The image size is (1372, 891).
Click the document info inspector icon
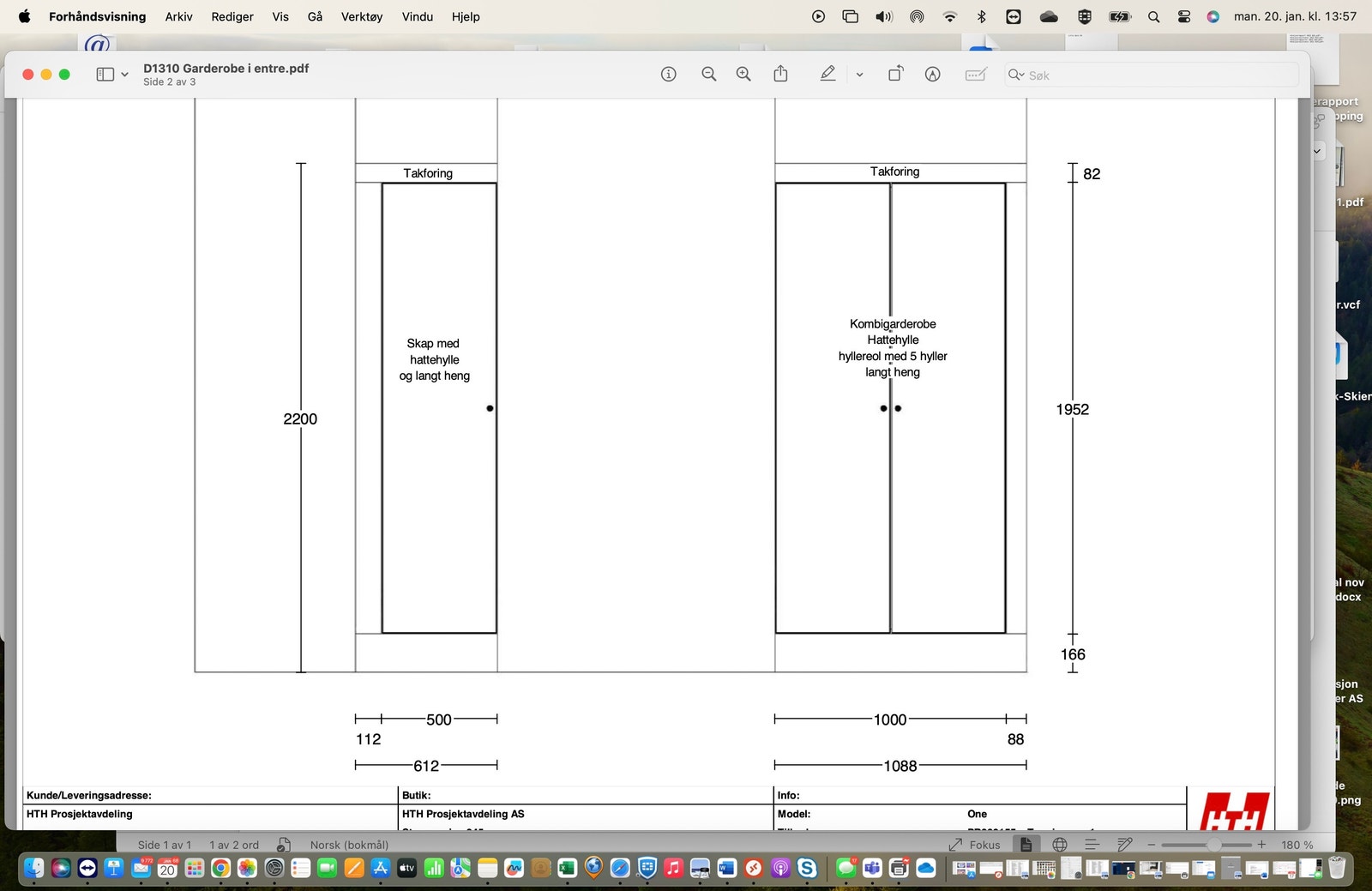click(x=668, y=75)
